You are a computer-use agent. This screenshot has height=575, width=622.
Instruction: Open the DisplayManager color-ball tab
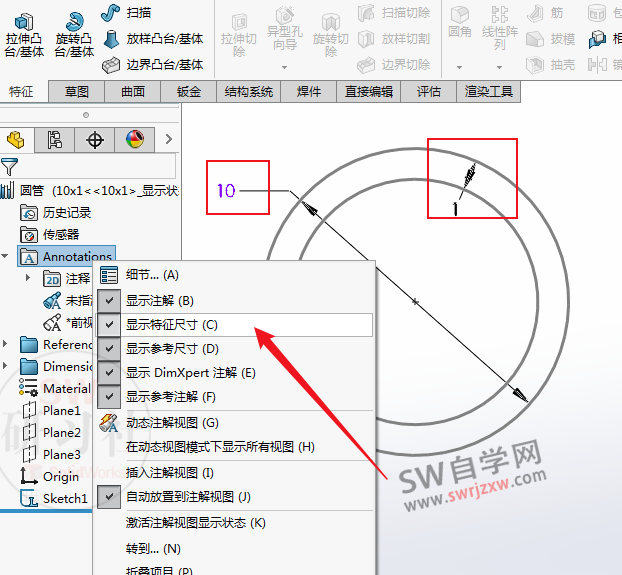tap(134, 140)
